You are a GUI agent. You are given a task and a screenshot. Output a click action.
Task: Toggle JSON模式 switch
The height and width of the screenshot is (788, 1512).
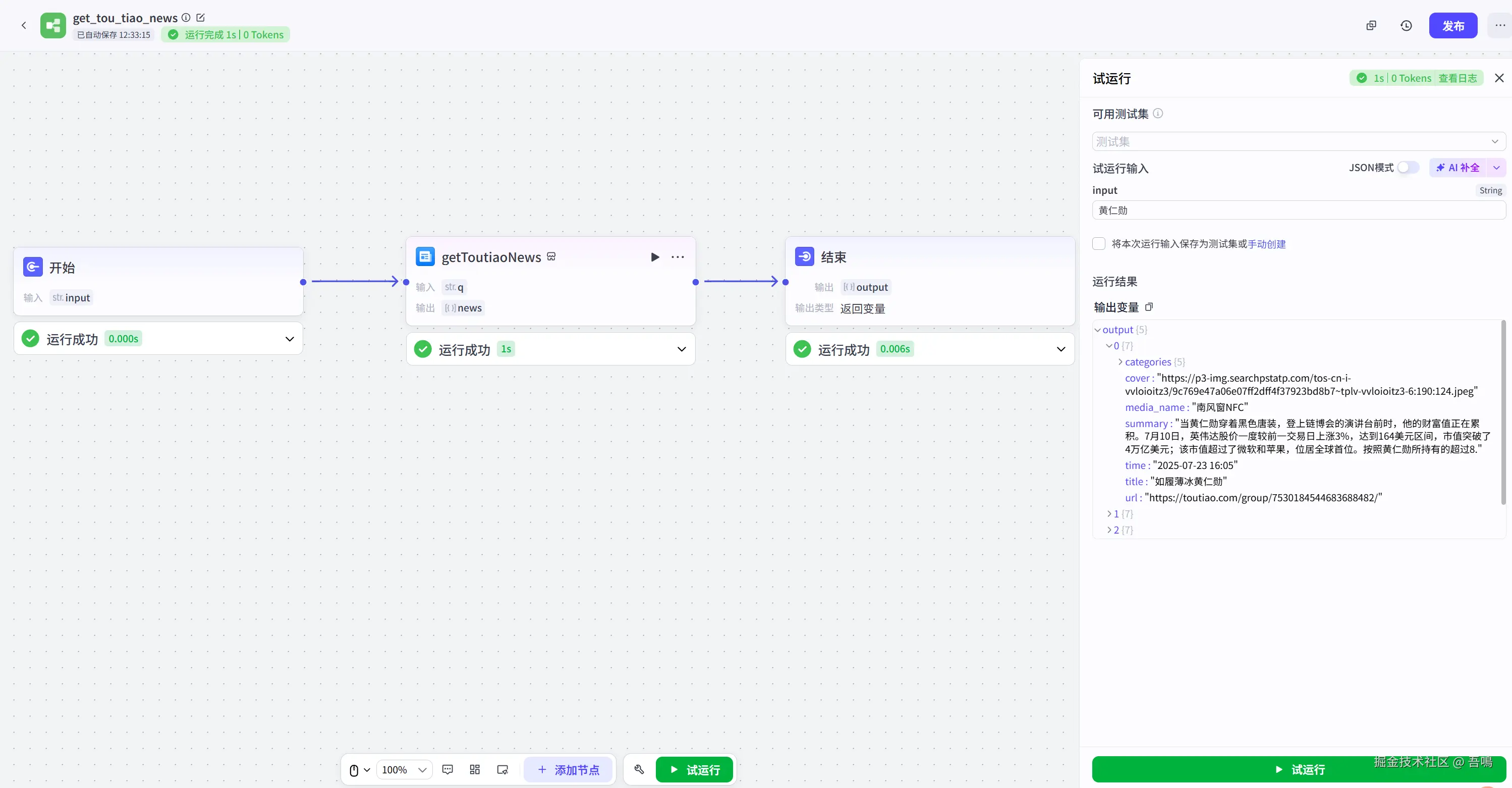pos(1408,168)
